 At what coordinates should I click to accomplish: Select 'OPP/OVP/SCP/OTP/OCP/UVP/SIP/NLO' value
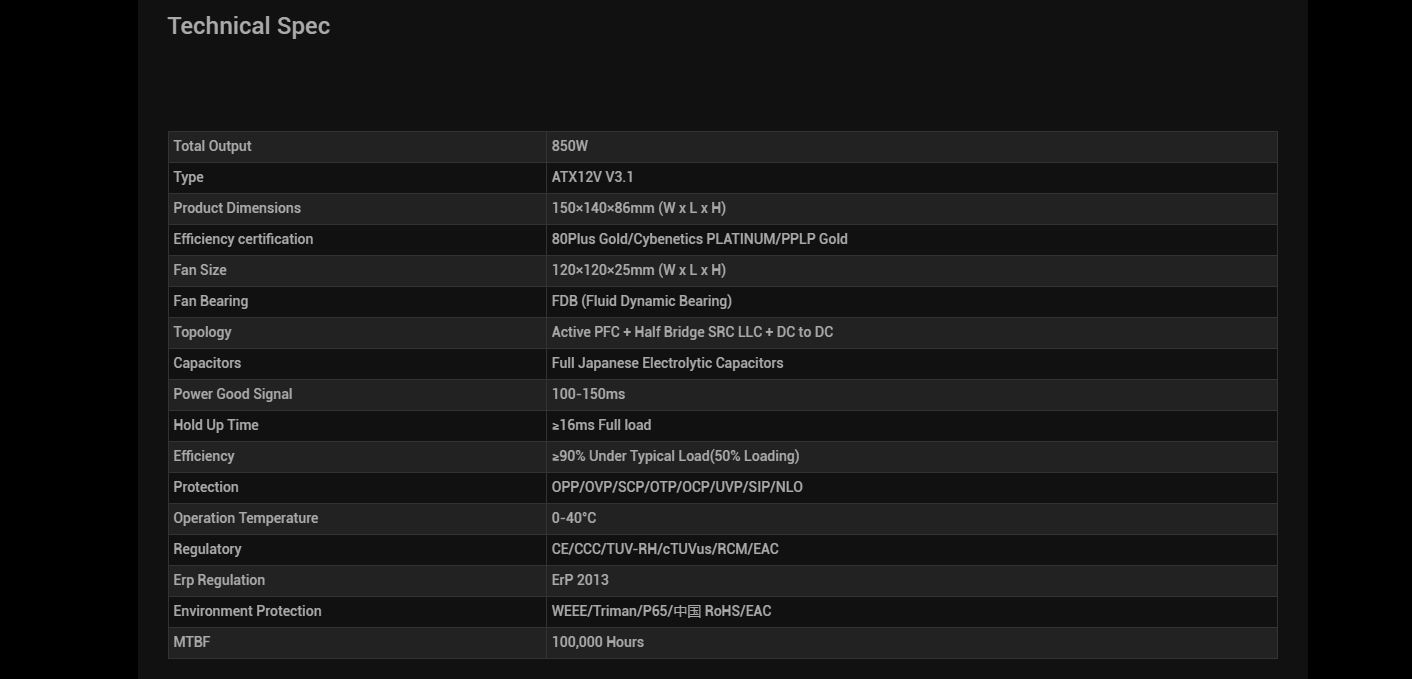[678, 487]
